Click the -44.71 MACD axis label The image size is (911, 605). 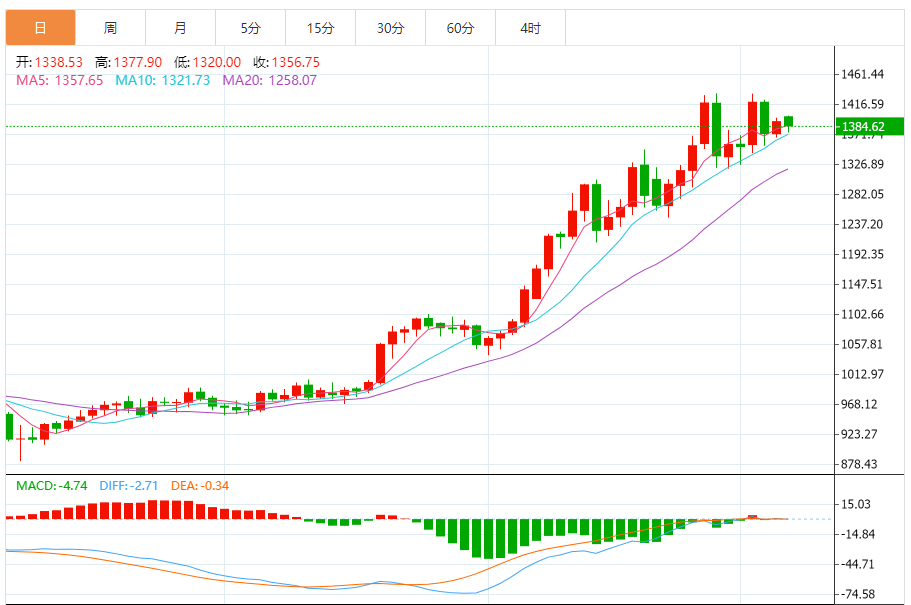(858, 564)
